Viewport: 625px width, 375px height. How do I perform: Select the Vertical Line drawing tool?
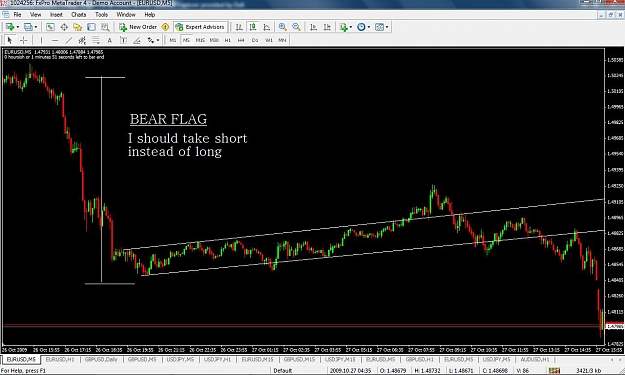(41, 40)
